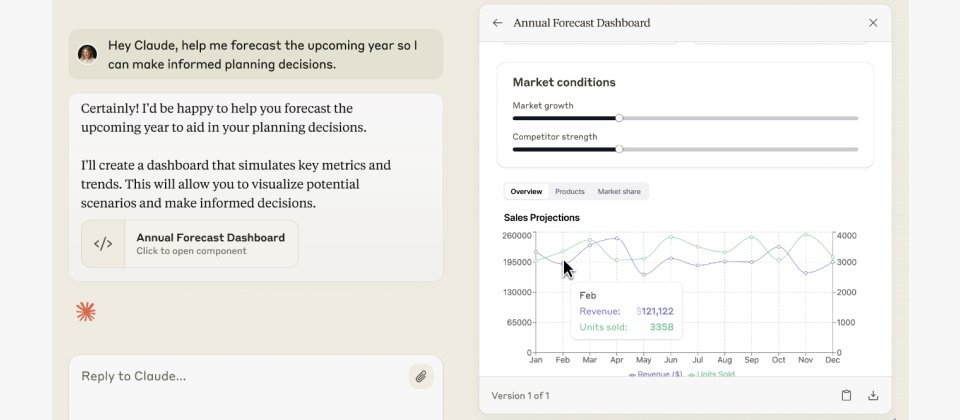Click the Annual Forecast Dashboard panel title
Viewport: 960px width, 420px height.
(581, 23)
